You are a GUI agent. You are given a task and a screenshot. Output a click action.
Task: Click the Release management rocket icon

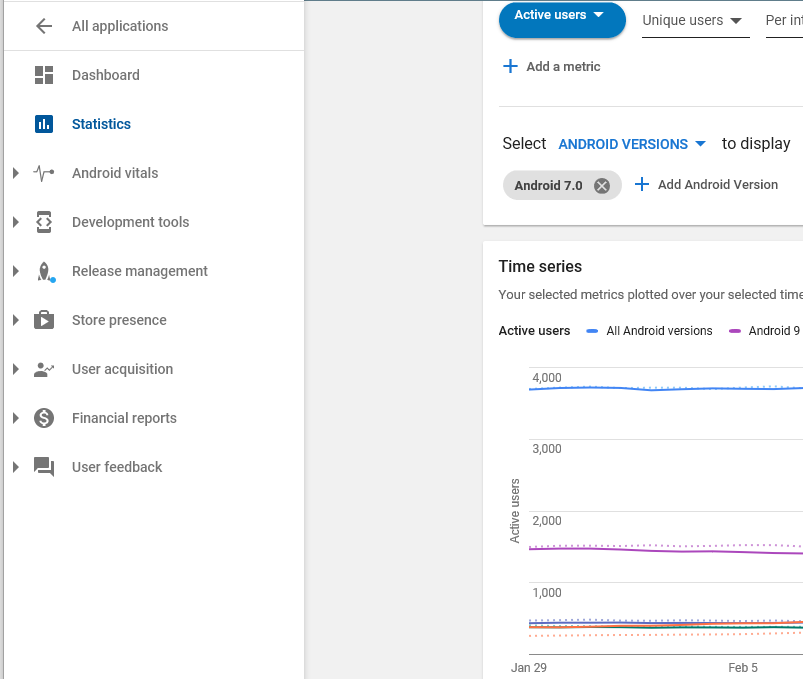(44, 271)
